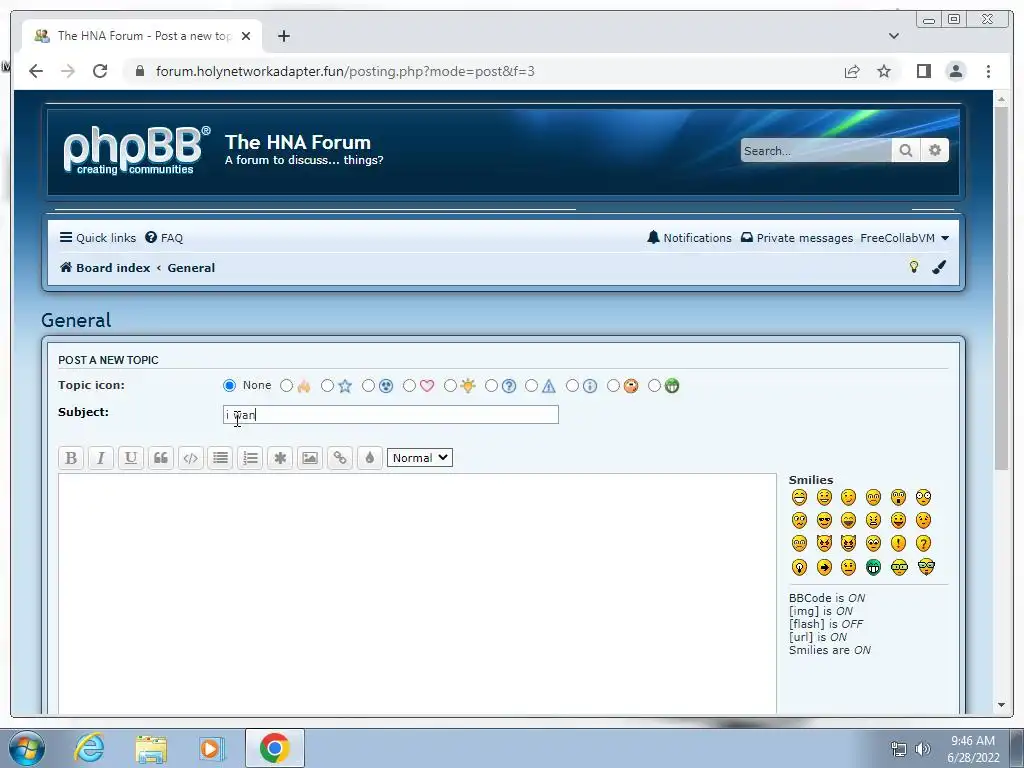
Task: Open the Windows Start menu
Action: click(x=27, y=748)
